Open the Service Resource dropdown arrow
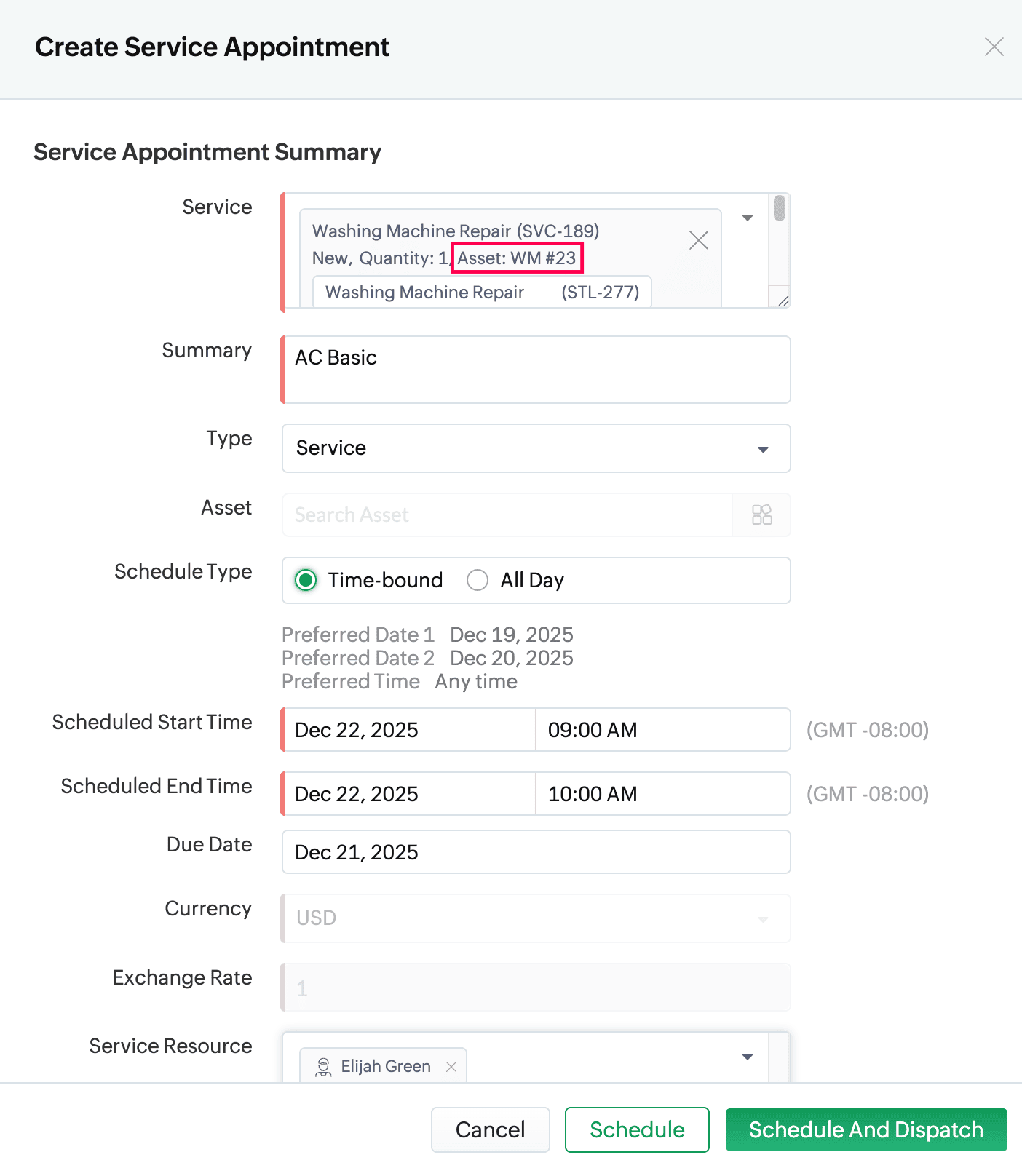1022x1176 pixels. [x=747, y=1057]
